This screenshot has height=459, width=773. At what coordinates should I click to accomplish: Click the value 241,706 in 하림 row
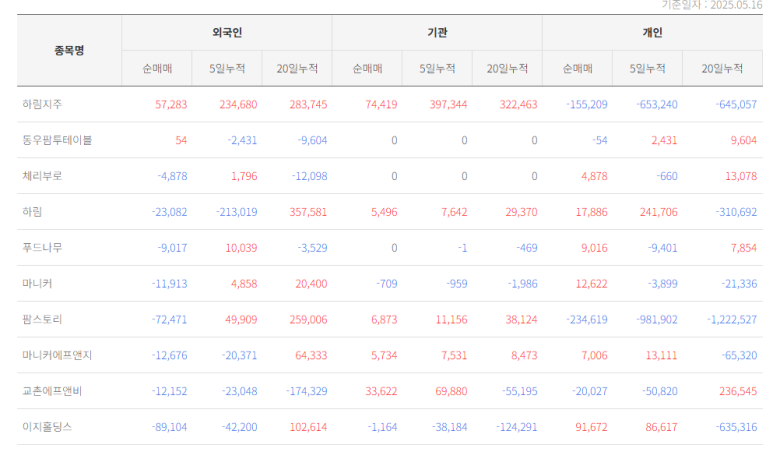tap(659, 212)
